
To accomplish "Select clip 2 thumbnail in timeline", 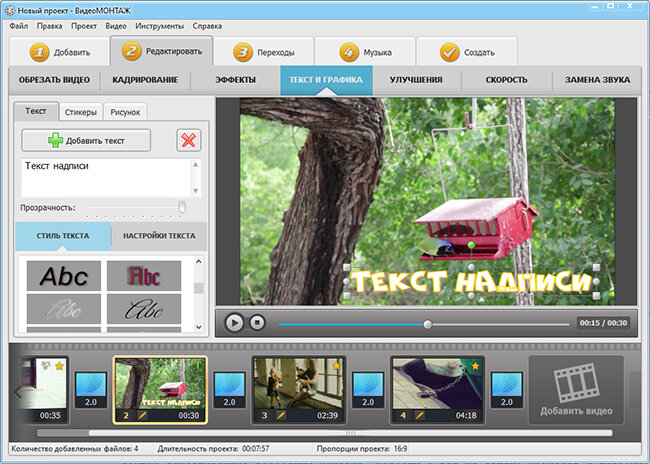I will [160, 390].
